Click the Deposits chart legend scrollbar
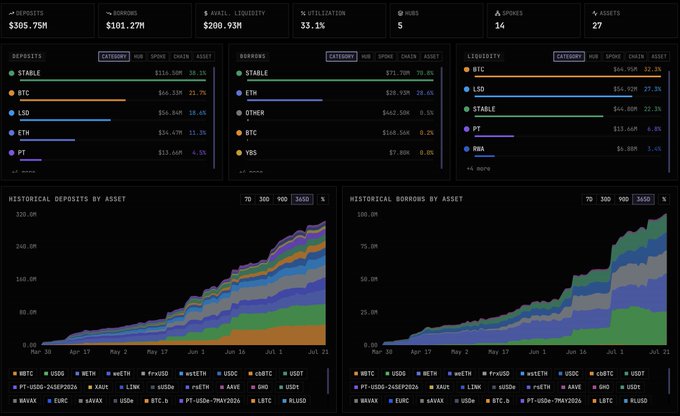 pos(327,381)
